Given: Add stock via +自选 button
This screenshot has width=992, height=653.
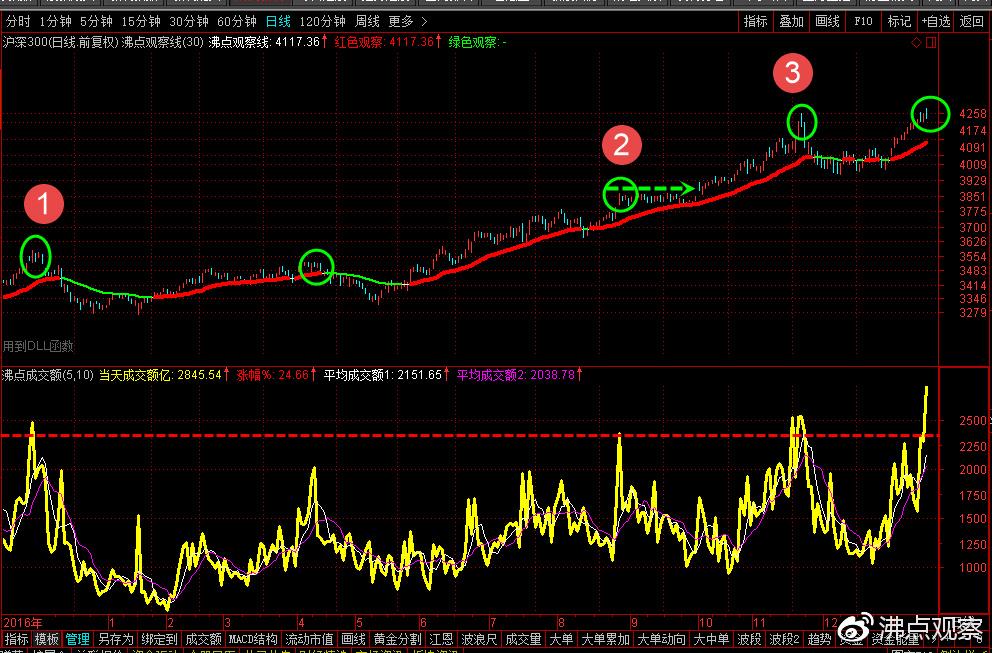Looking at the screenshot, I should [935, 21].
